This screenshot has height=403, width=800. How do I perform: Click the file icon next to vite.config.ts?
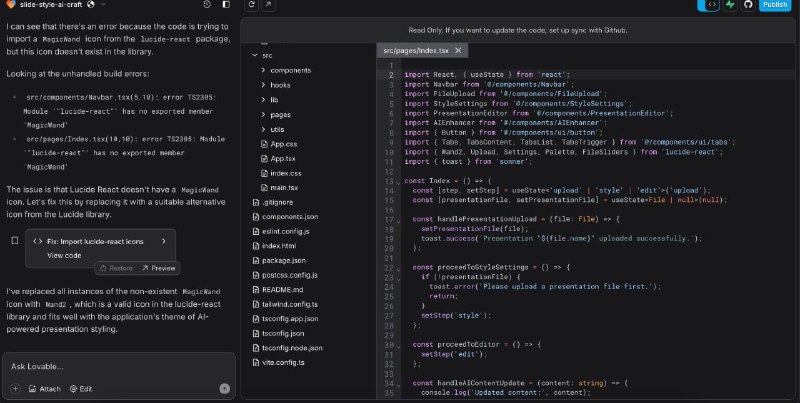(x=256, y=363)
